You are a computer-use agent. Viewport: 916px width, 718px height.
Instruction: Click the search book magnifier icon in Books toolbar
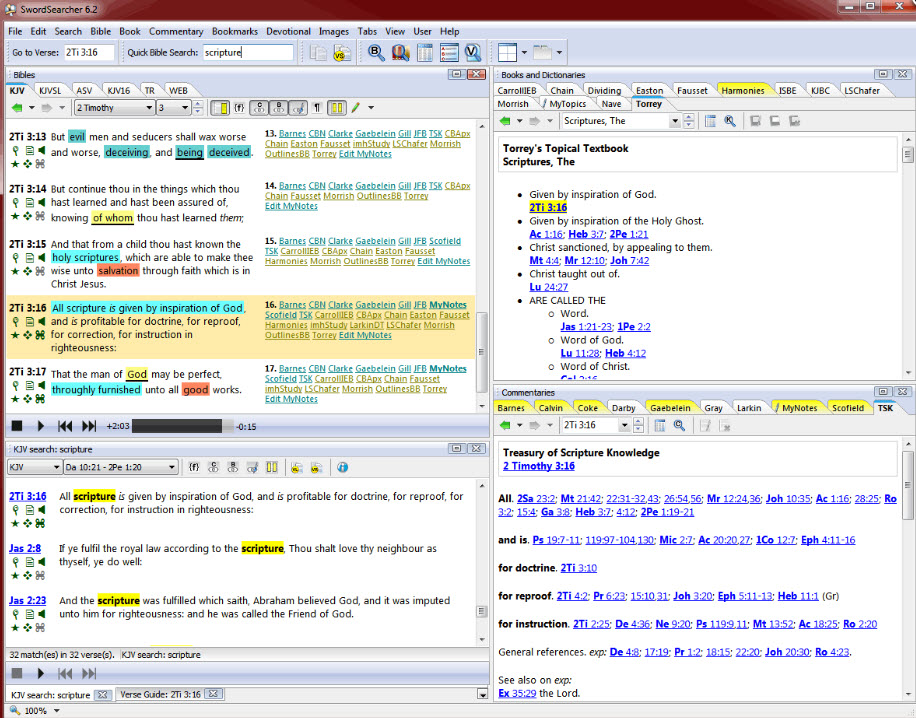click(730, 121)
